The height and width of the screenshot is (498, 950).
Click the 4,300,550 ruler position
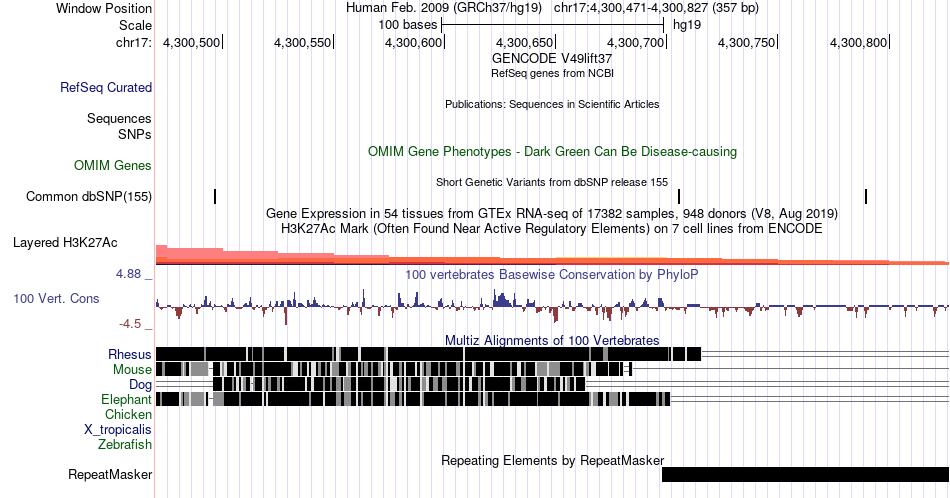point(303,42)
